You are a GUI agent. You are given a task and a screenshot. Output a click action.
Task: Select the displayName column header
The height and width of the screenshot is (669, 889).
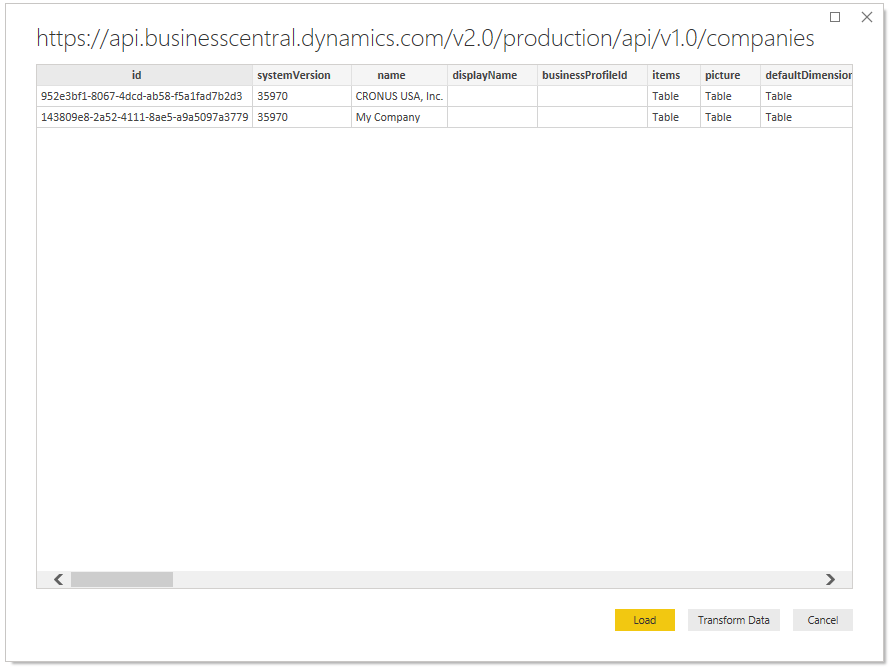490,75
